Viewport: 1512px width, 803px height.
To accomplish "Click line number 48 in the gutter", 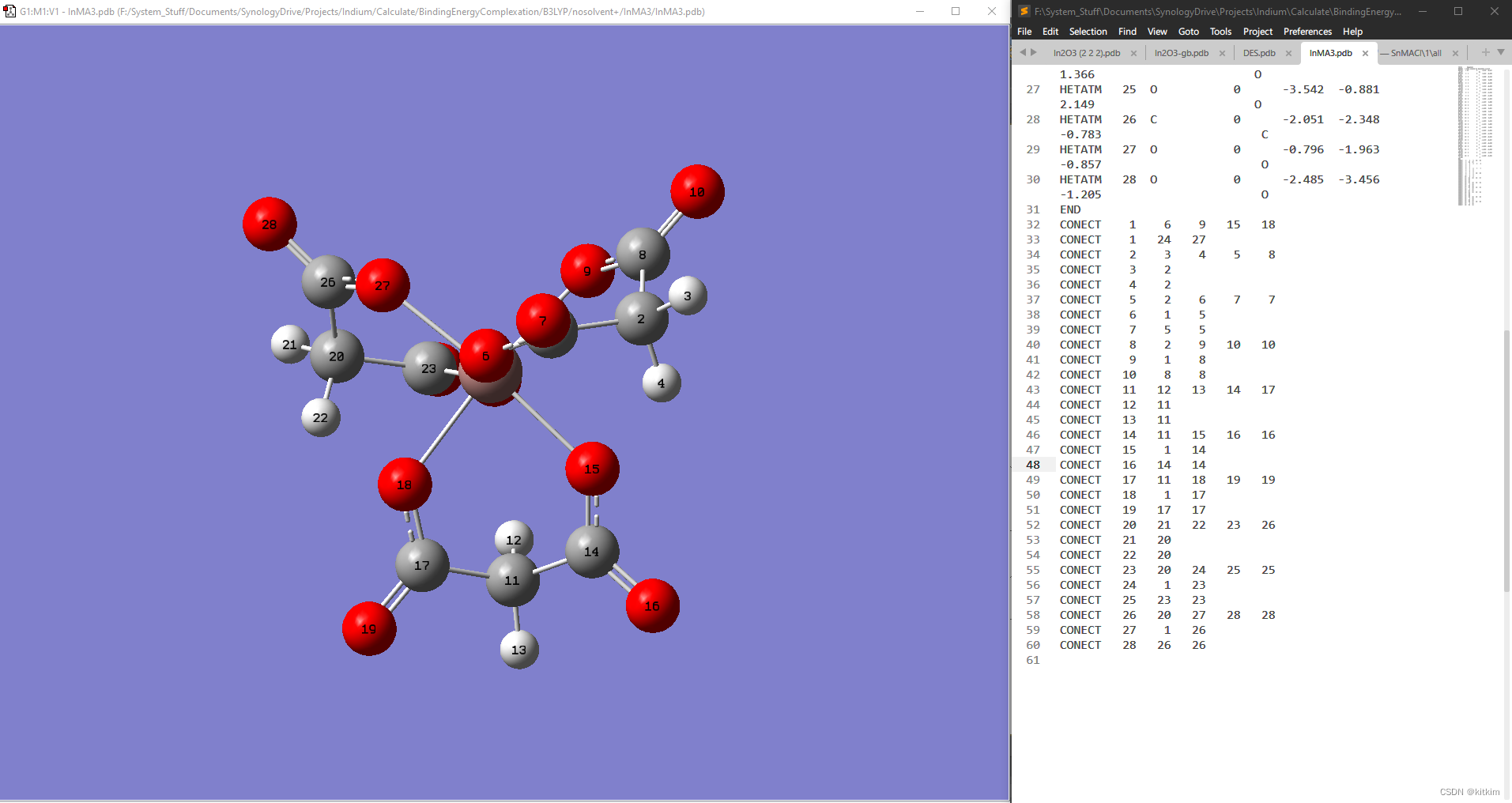I will [1032, 465].
